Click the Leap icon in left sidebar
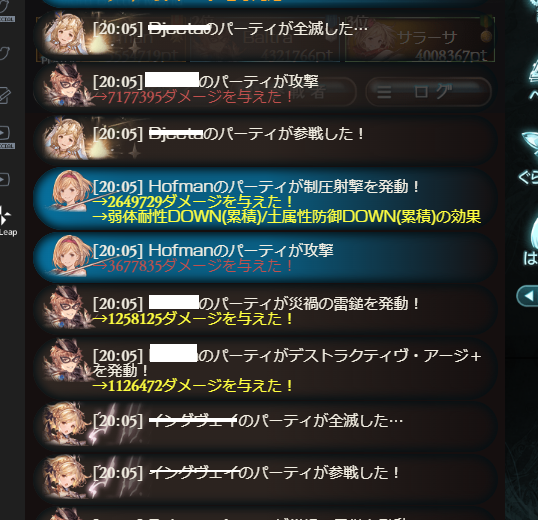Viewport: 538px width, 520px height. 6,221
